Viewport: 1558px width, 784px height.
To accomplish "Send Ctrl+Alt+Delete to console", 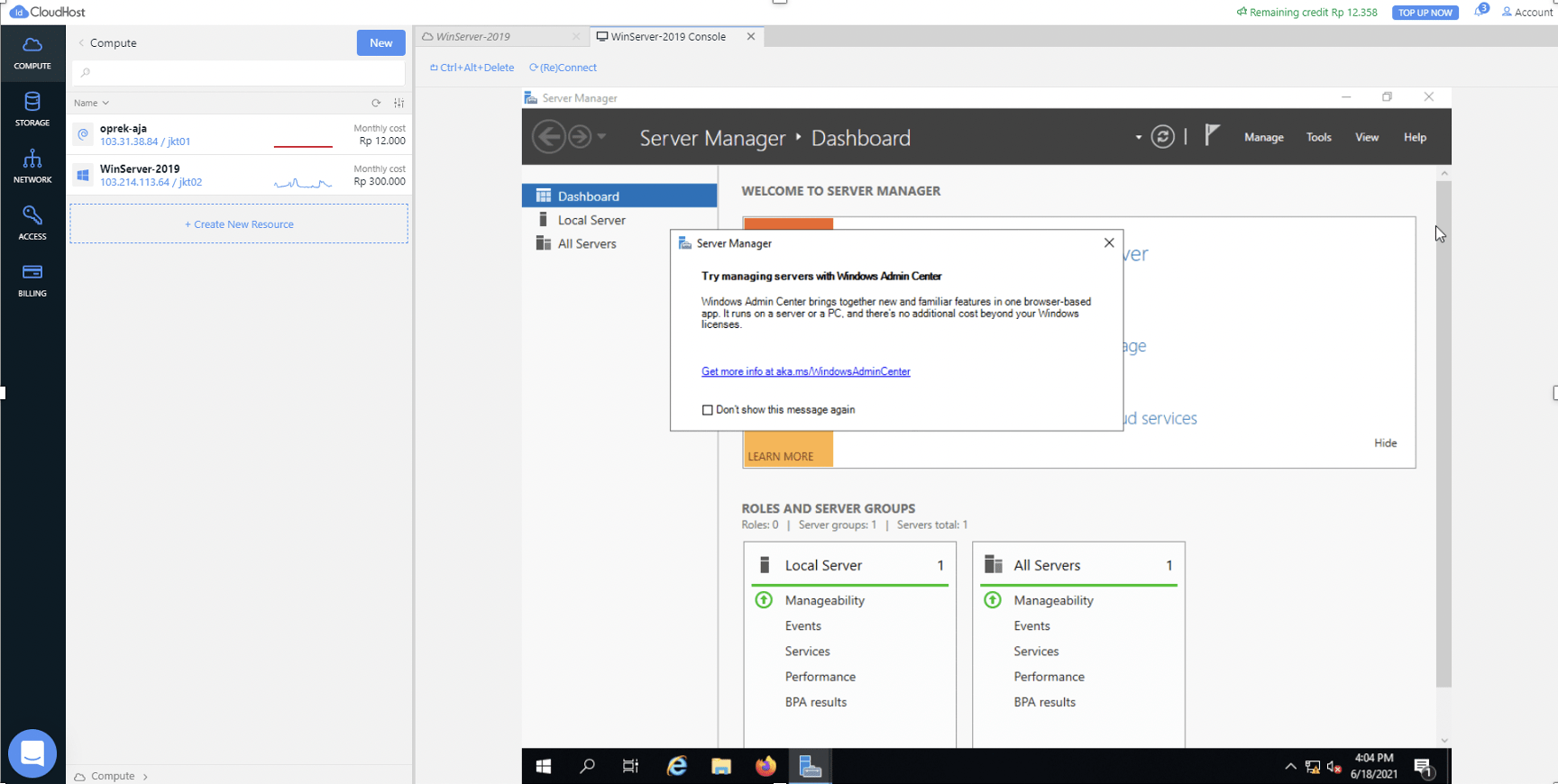I will 472,68.
